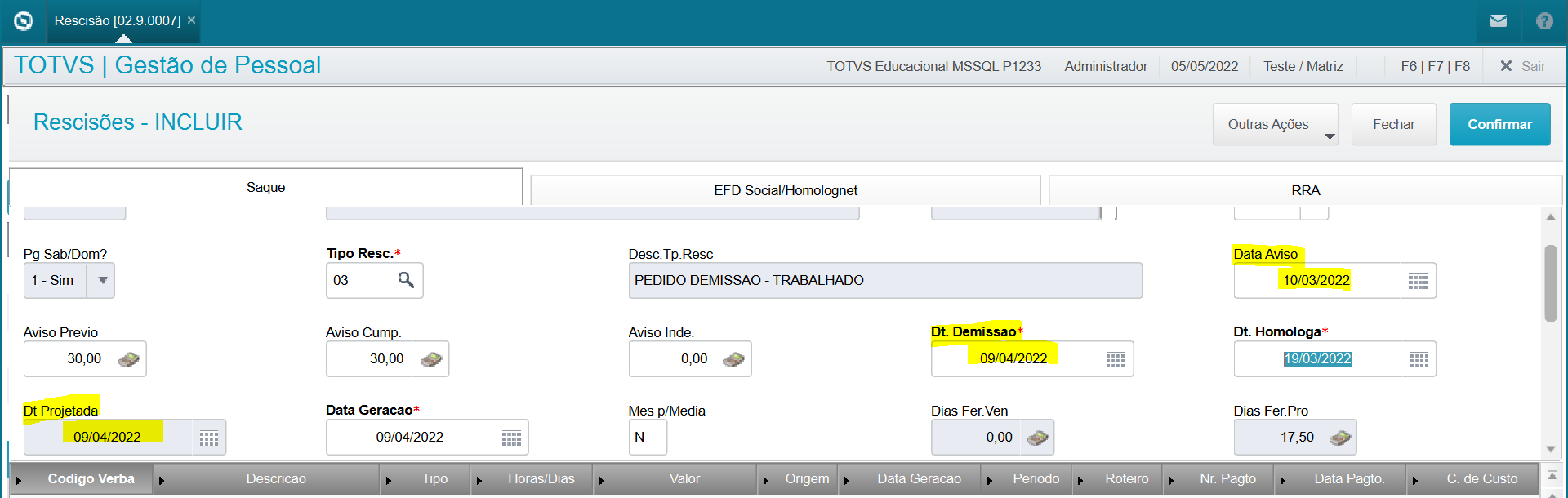Open the help question mark icon

click(1544, 20)
